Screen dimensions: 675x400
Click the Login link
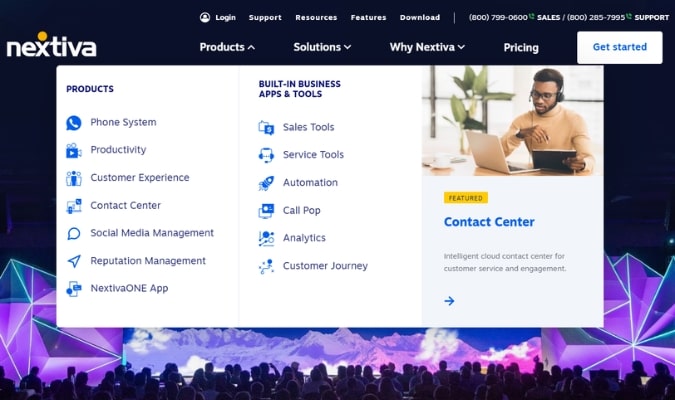point(226,17)
